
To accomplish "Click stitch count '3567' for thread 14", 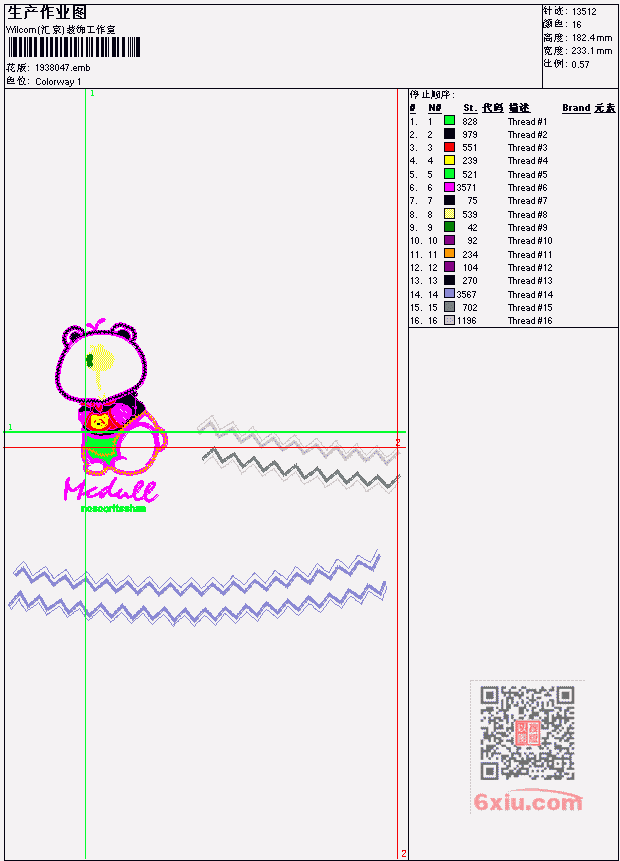I will (466, 295).
